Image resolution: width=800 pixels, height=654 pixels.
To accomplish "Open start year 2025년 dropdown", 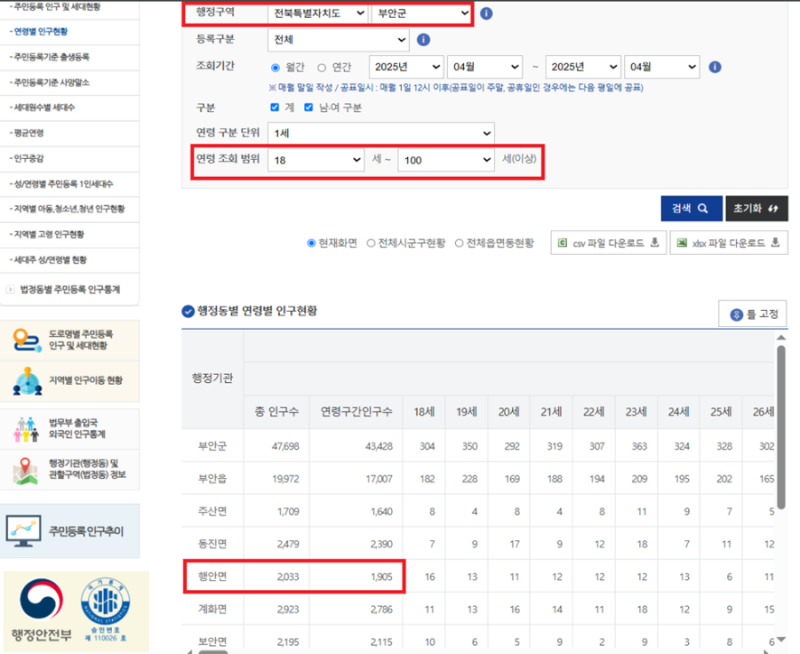I will pos(406,67).
